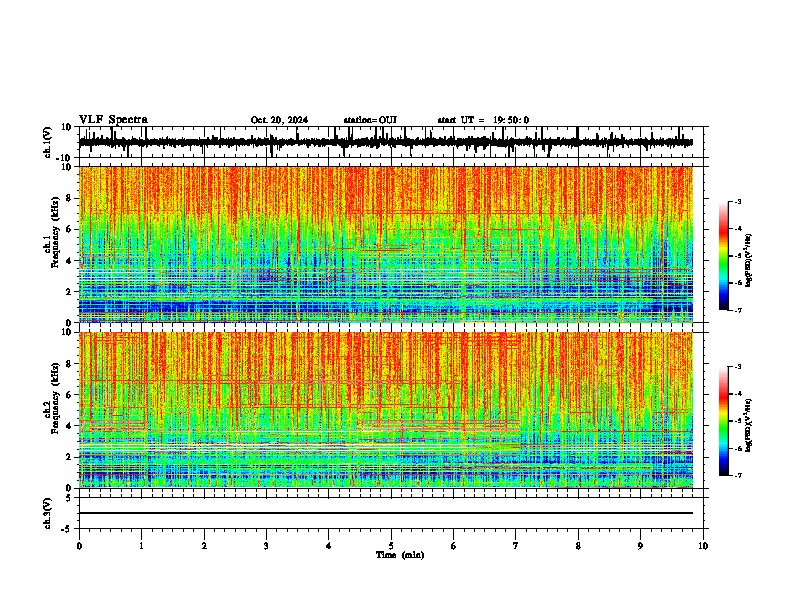Screen dimensions: 792x612
Task: Click the ch.1 voltage waveform trace
Action: point(386,142)
